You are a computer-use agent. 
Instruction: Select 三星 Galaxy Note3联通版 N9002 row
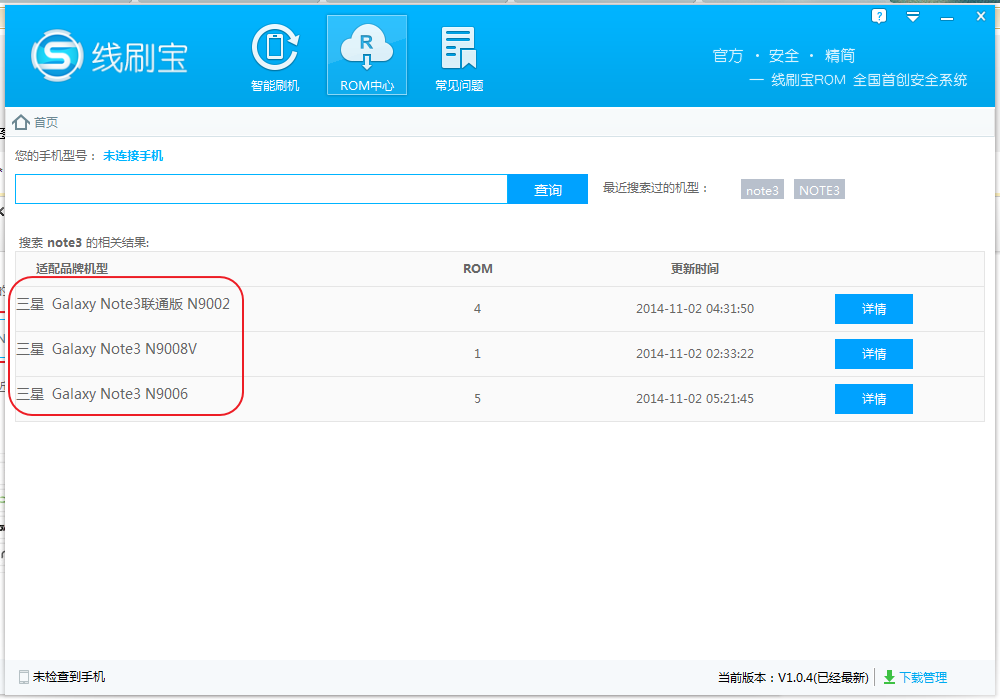[499, 309]
